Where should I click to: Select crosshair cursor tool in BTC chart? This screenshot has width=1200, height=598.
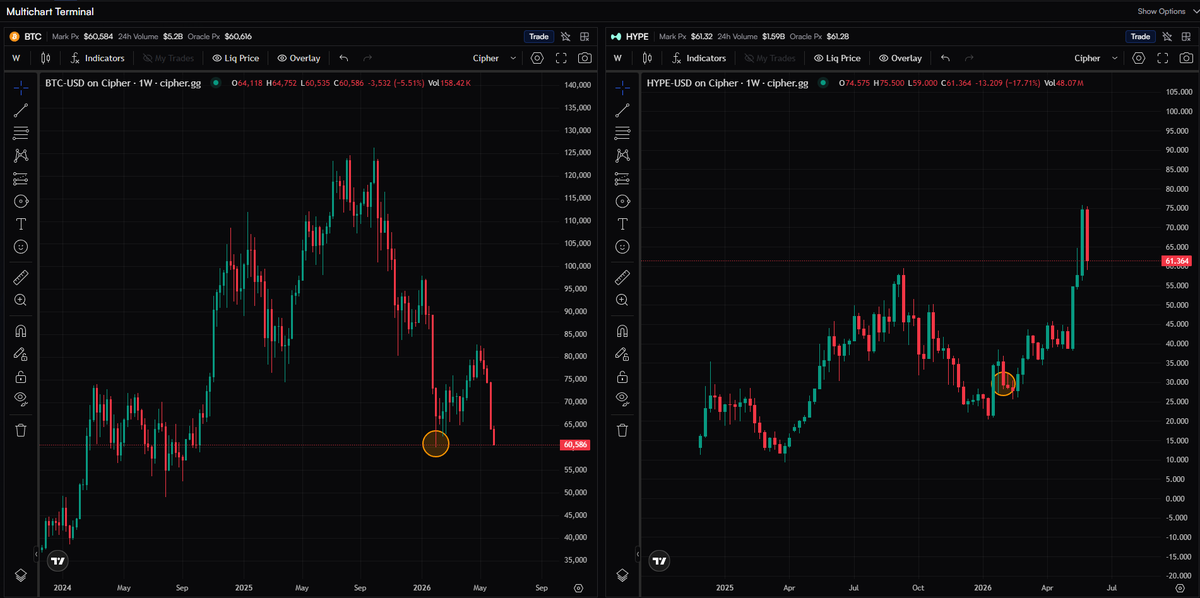(x=20, y=87)
